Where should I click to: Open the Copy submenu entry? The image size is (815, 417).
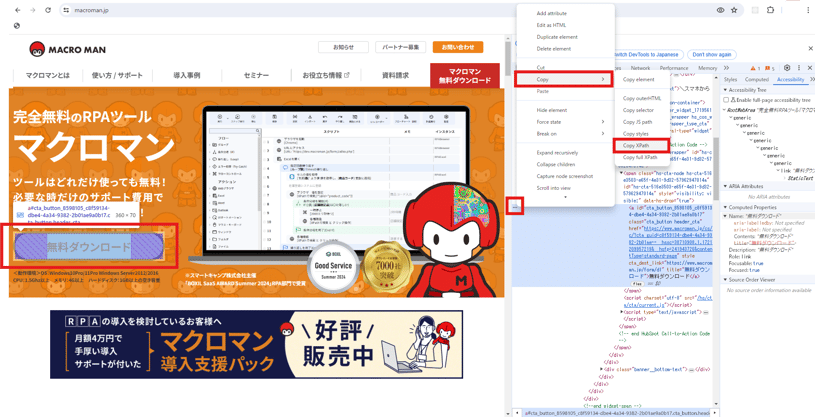coord(563,80)
